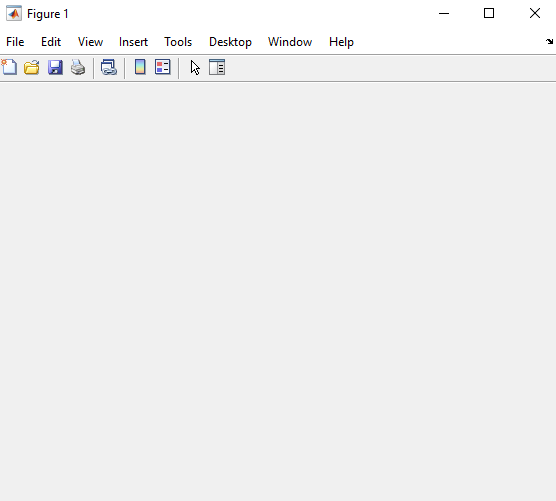This screenshot has height=501, width=556.
Task: Maximize the Figure 1 window
Action: pos(489,13)
